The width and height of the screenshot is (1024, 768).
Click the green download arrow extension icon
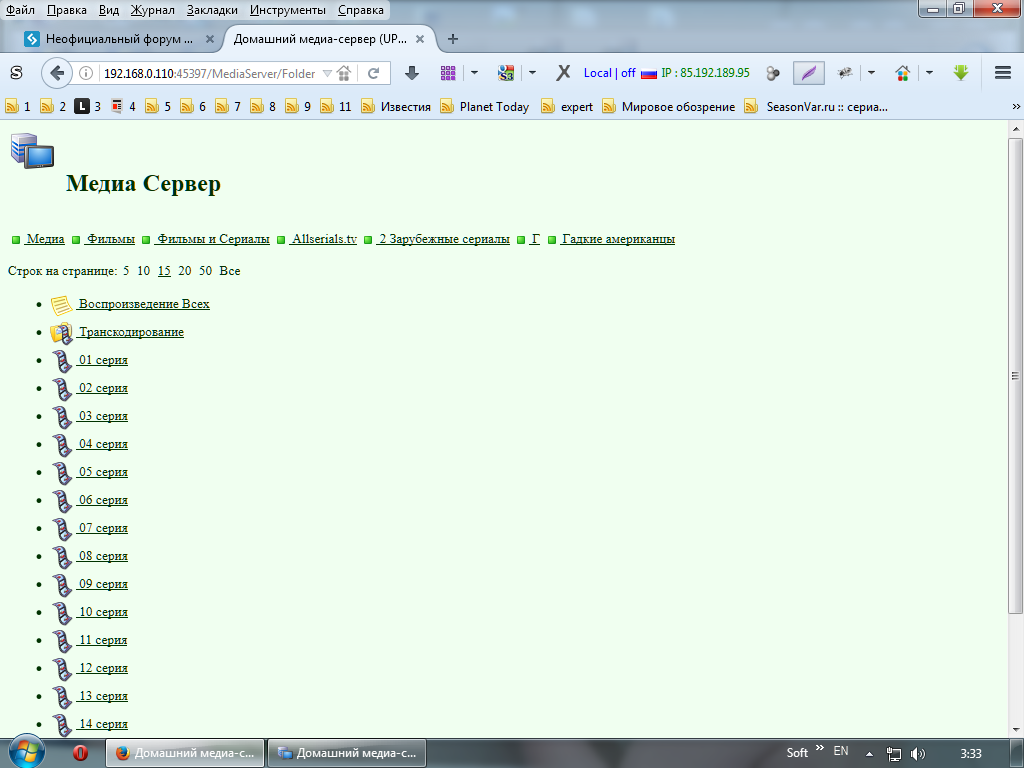[x=961, y=73]
